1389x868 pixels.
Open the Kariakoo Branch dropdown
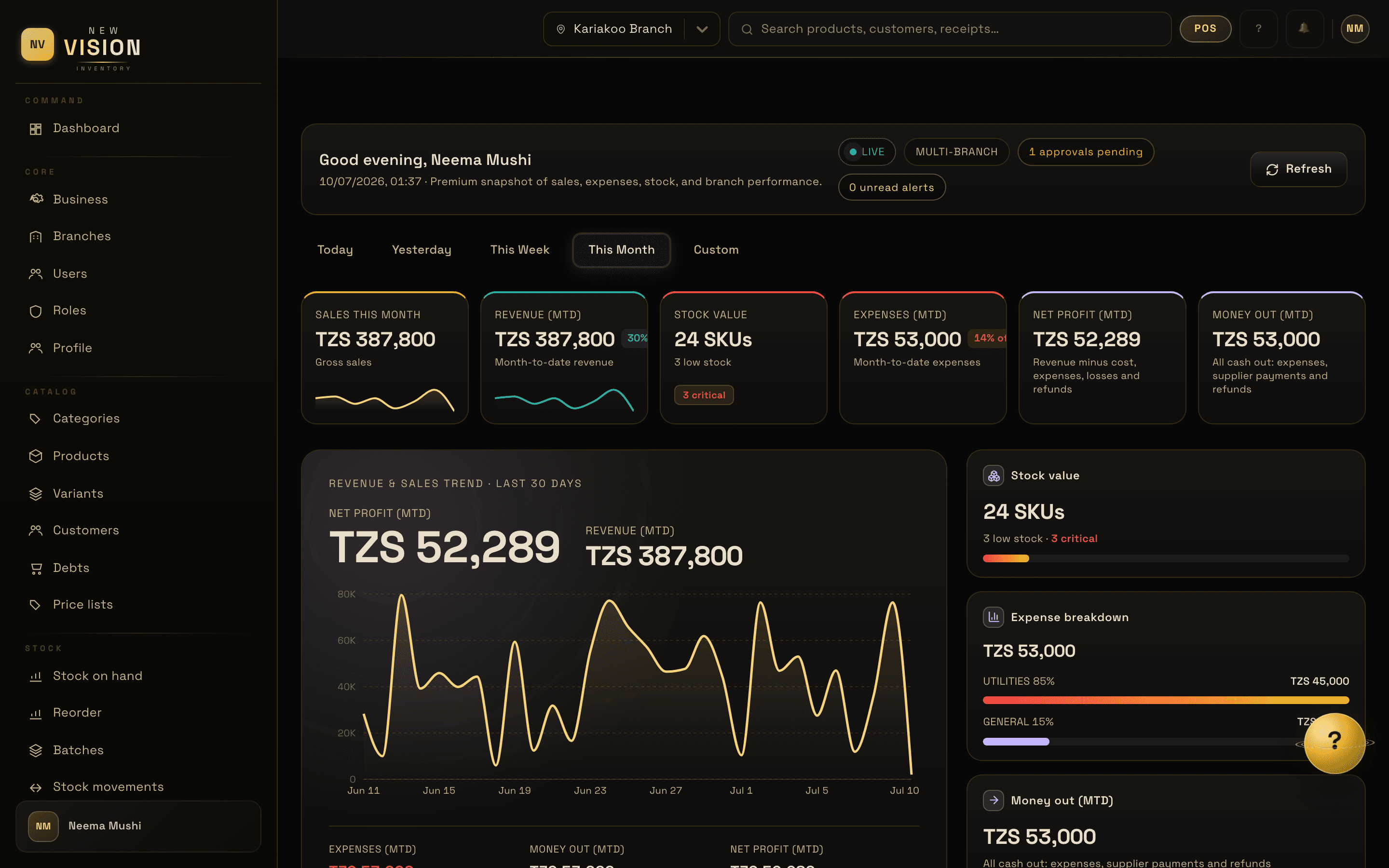point(631,29)
